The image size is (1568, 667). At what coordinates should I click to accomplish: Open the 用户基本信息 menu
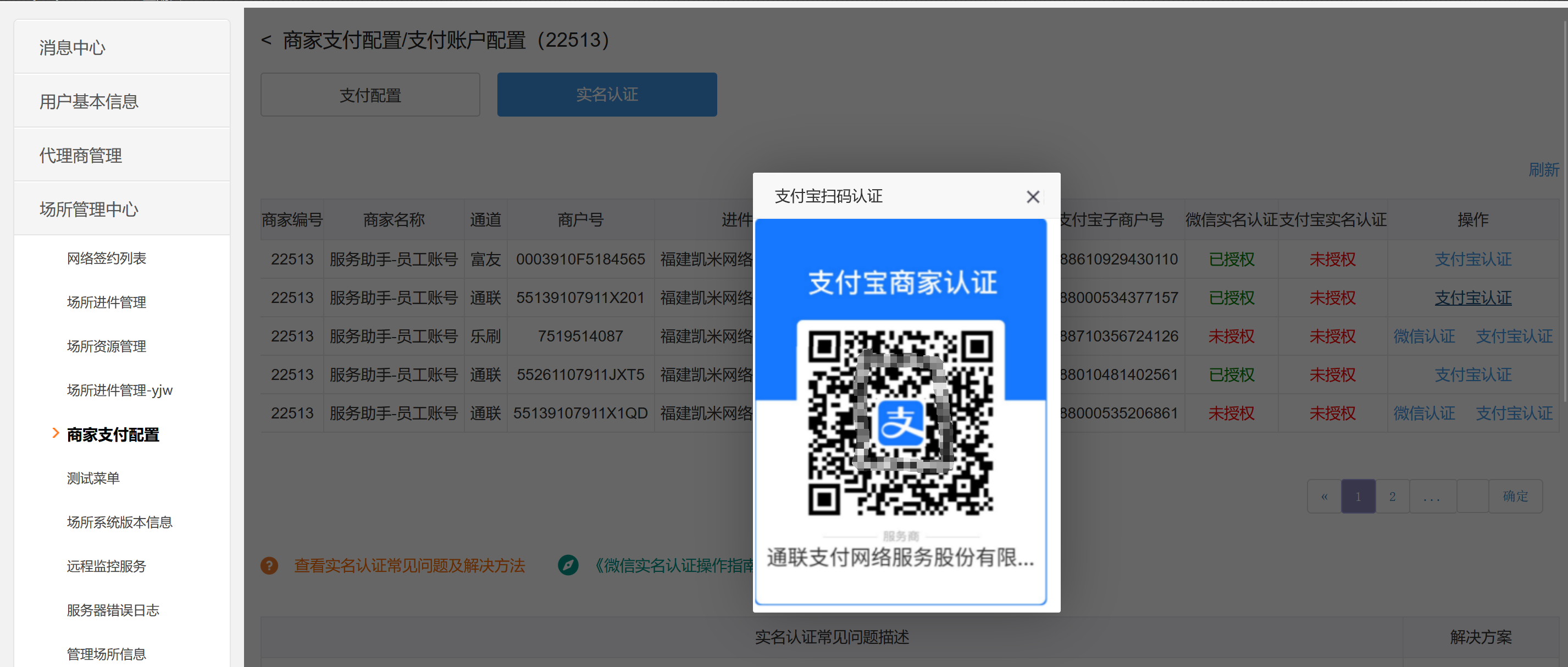[x=122, y=101]
